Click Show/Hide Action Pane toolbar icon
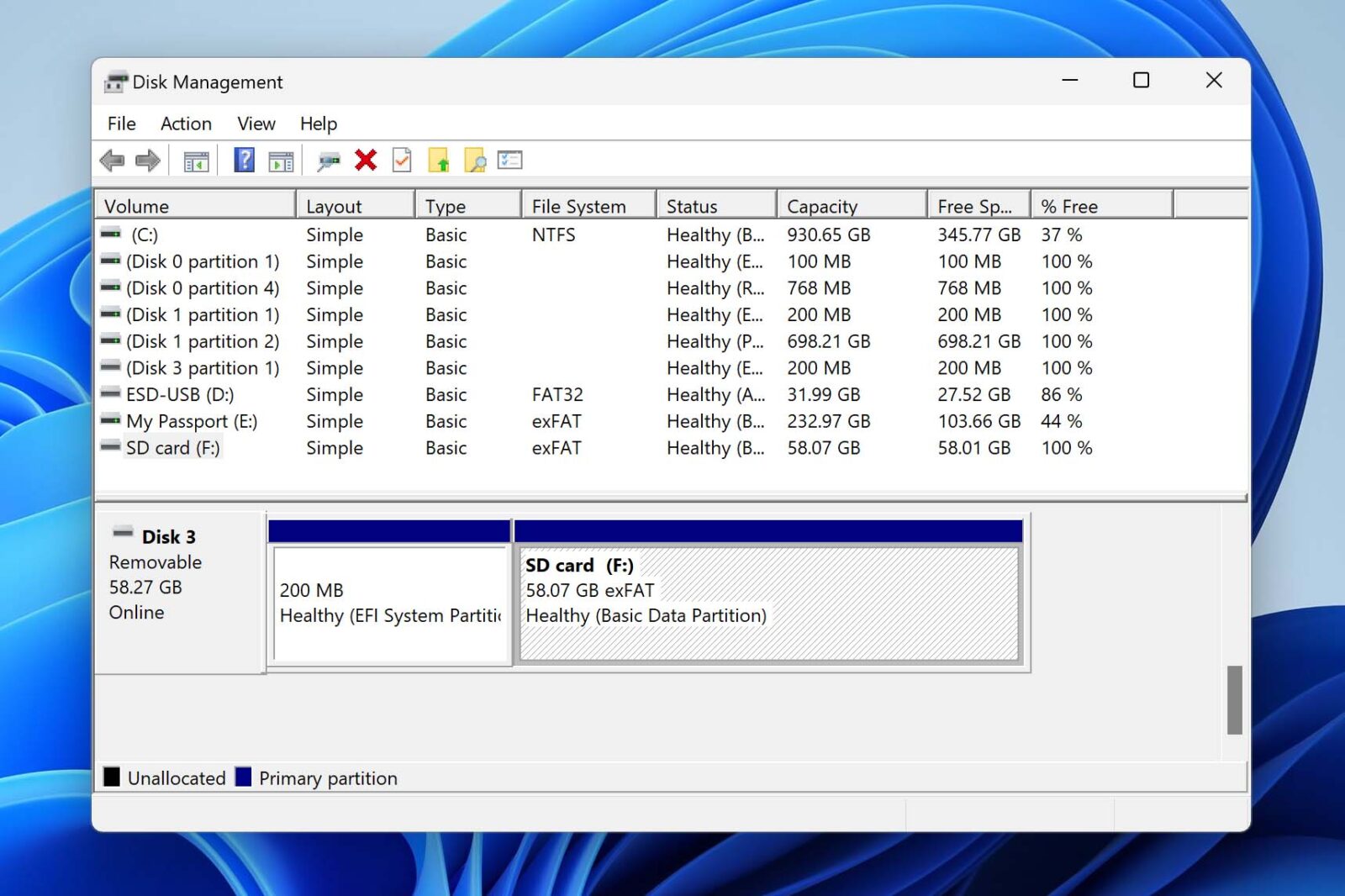1345x896 pixels. [x=281, y=161]
